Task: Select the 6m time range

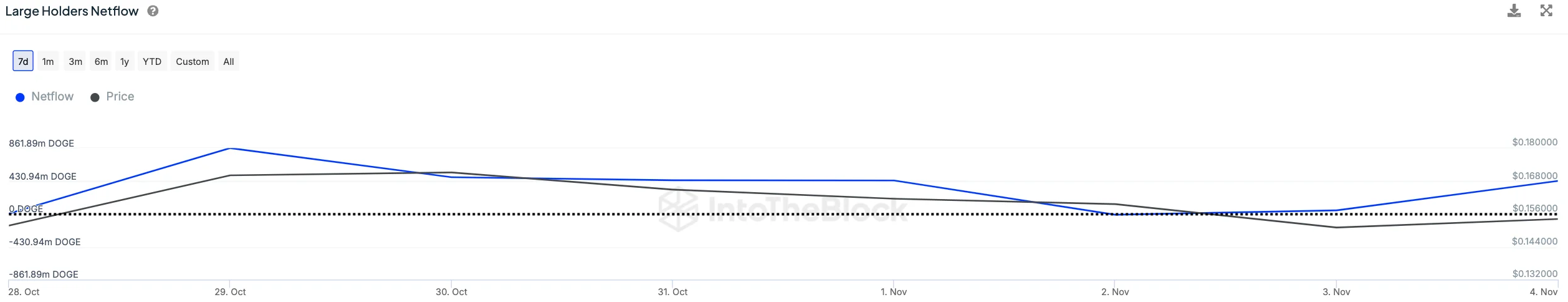Action: [x=101, y=61]
